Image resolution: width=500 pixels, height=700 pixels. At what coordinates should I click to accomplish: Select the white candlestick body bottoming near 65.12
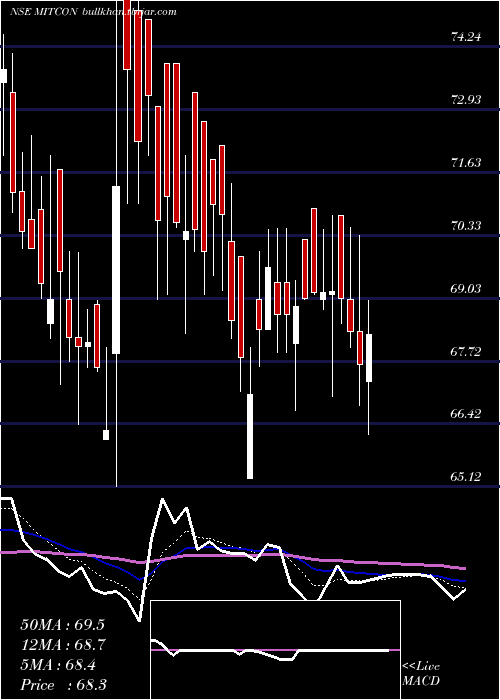click(250, 436)
